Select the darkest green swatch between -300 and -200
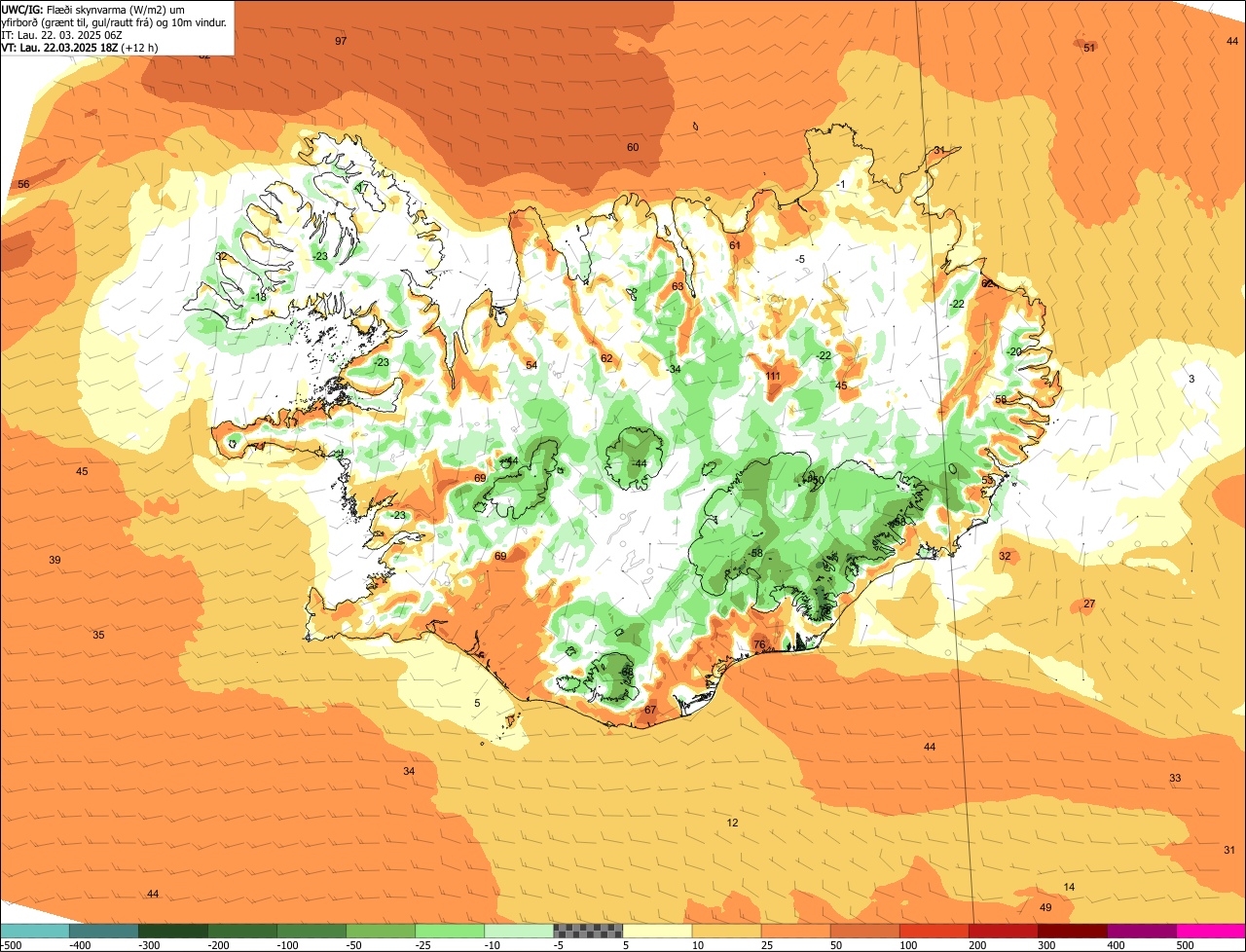 tap(173, 931)
